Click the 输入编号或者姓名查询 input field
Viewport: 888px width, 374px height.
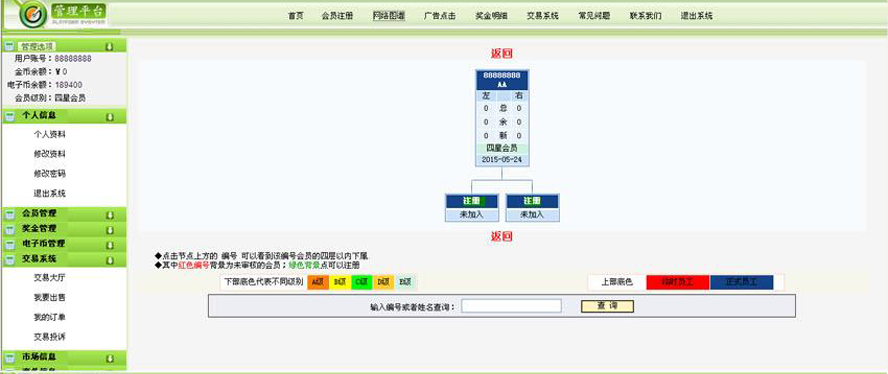511,306
